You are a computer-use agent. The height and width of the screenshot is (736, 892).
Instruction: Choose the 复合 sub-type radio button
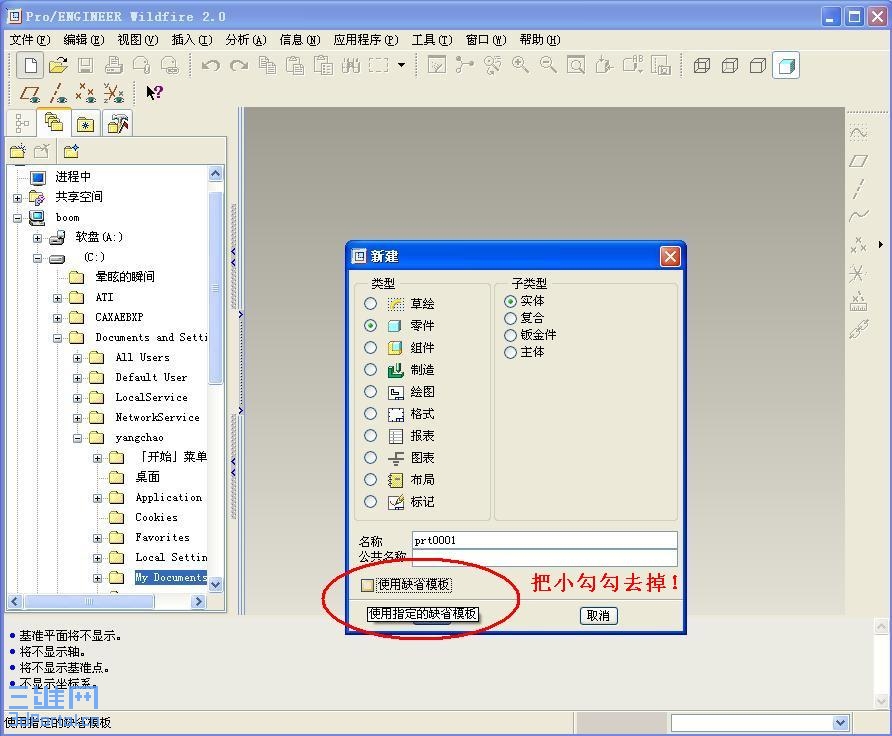pos(510,319)
